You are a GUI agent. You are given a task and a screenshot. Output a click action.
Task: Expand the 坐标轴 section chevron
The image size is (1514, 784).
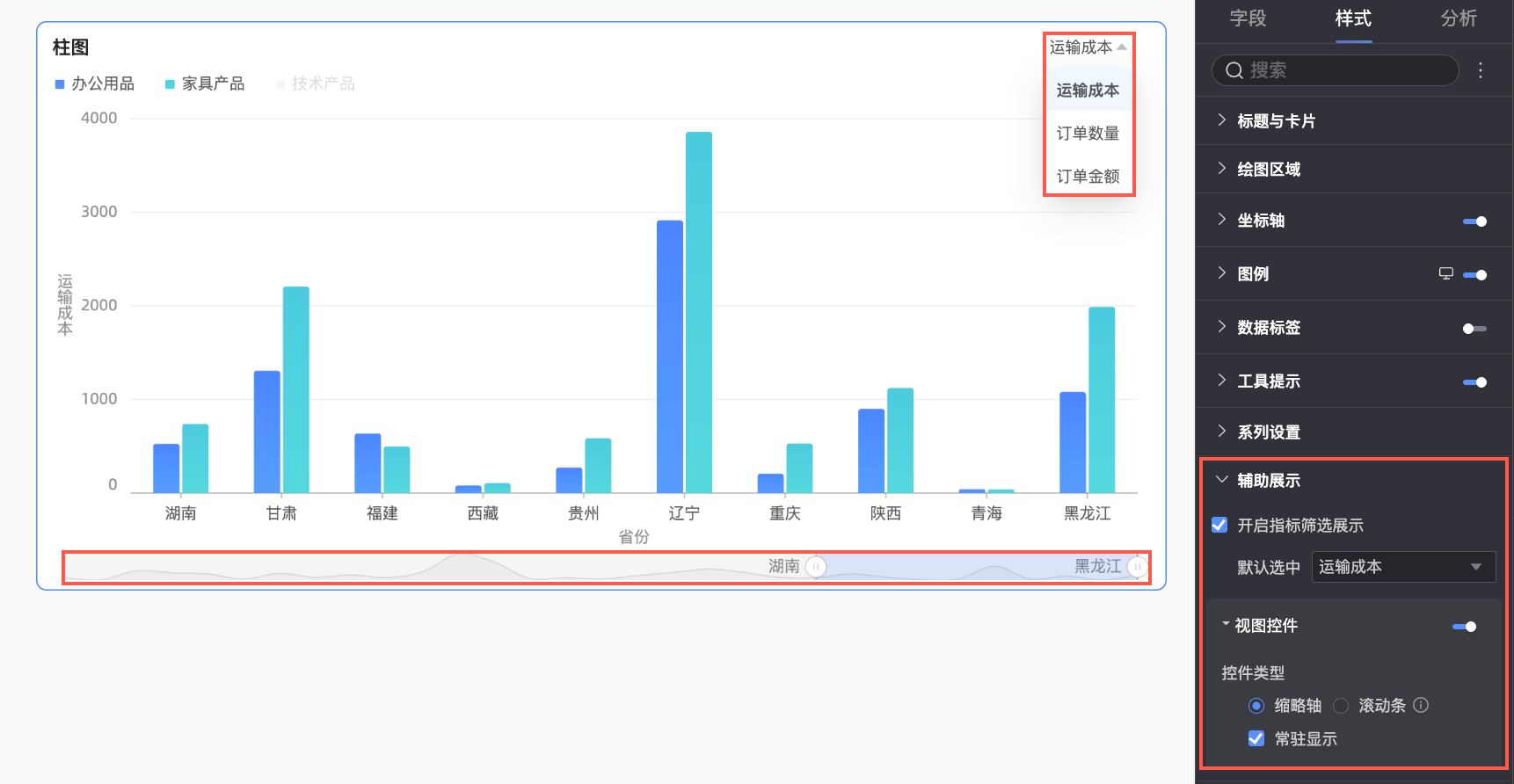(1221, 220)
